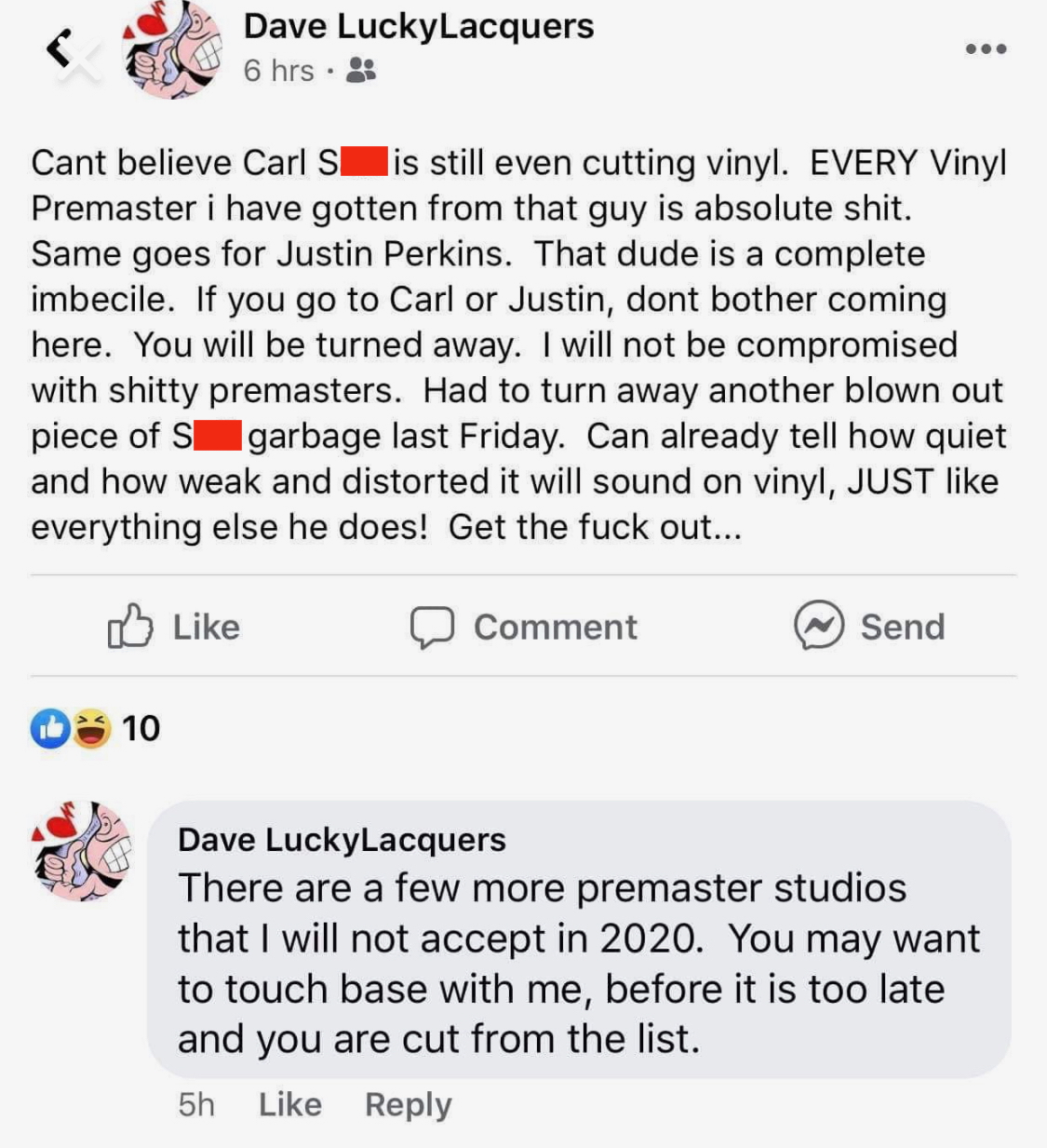Click the 5h comment timestamp
This screenshot has height=1148, width=1047.
196,1104
